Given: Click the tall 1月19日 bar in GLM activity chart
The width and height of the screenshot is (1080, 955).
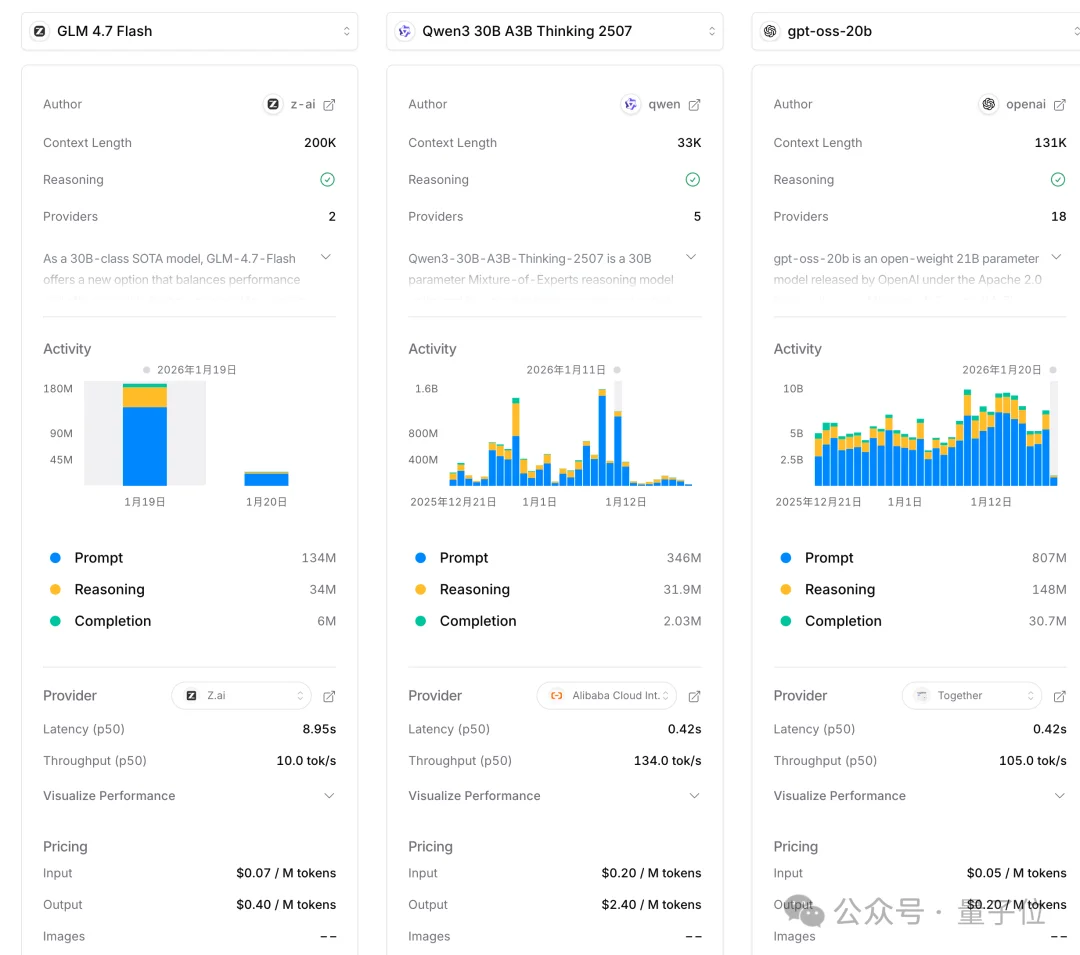Looking at the screenshot, I should tap(145, 440).
